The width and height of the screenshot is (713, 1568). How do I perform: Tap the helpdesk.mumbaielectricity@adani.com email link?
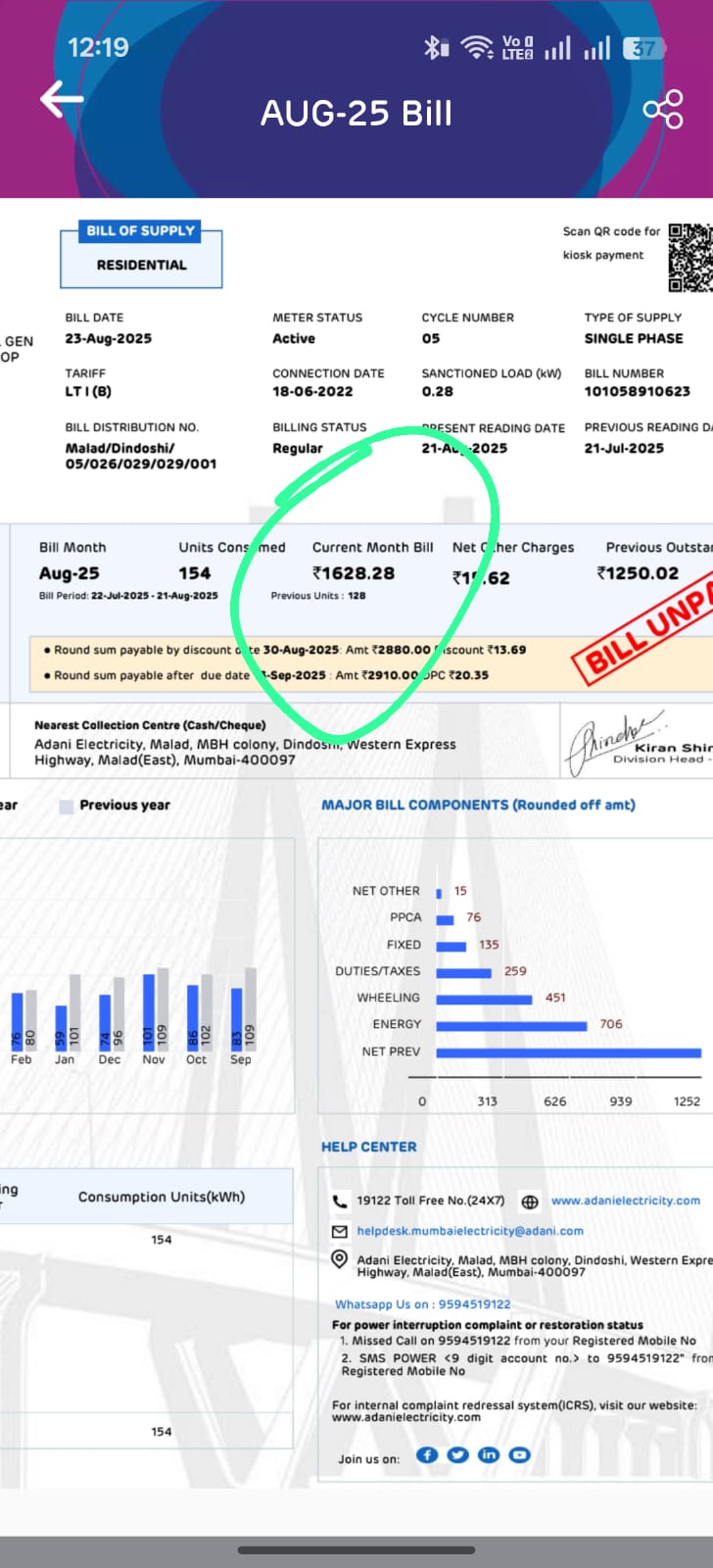click(x=470, y=1231)
